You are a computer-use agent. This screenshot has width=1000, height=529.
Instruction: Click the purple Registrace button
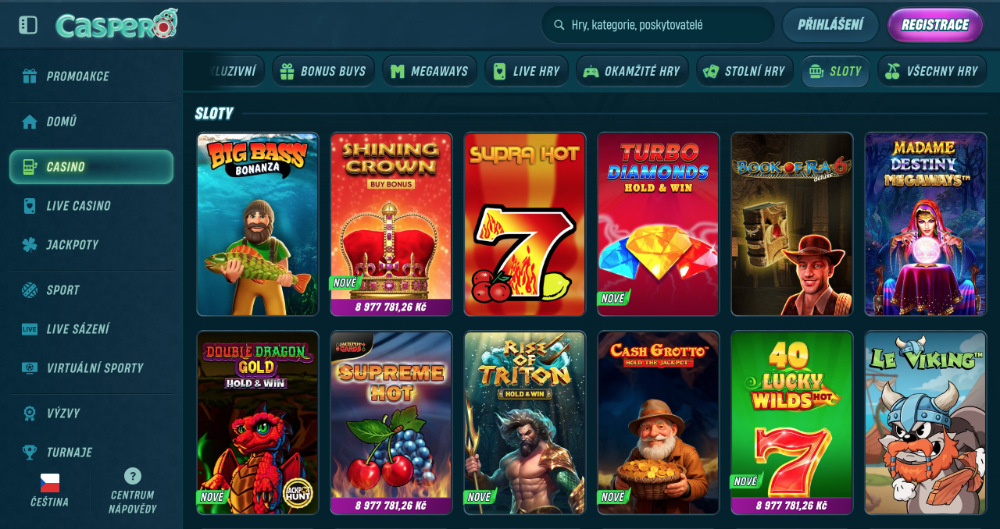pos(935,25)
